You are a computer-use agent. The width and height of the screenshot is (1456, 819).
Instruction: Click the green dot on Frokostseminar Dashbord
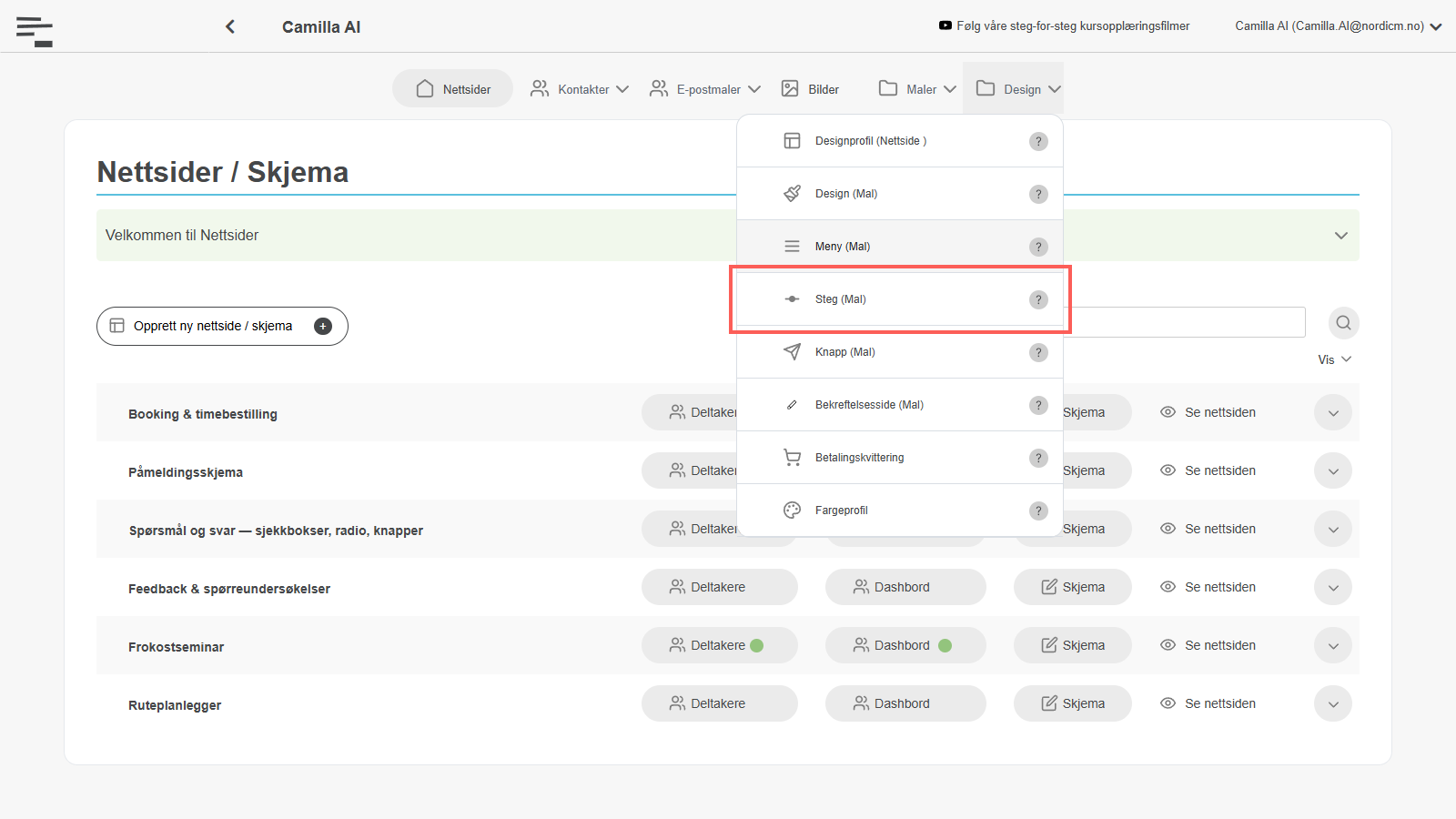[945, 645]
